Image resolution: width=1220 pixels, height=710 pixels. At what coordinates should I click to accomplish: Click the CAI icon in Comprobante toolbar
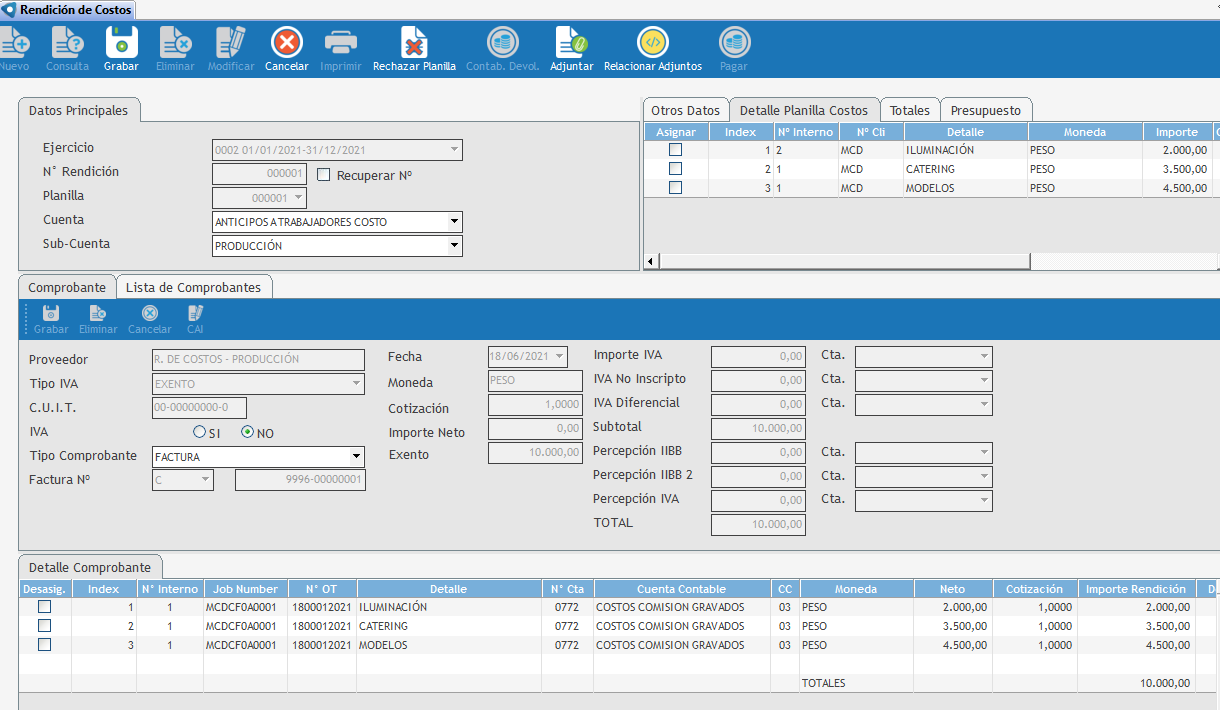tap(195, 314)
